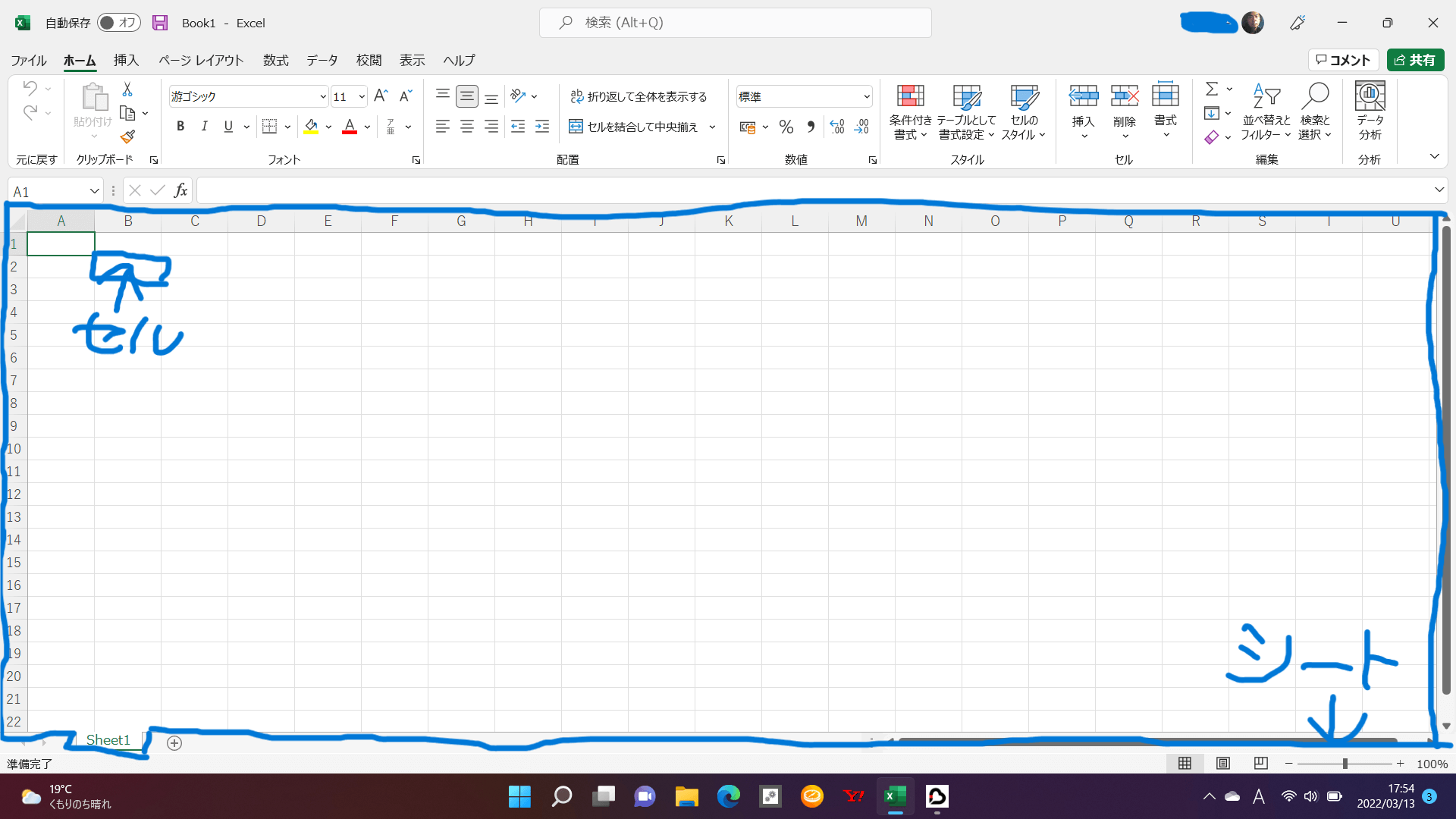Toggle Bold formatting
1456x819 pixels.
click(x=180, y=127)
